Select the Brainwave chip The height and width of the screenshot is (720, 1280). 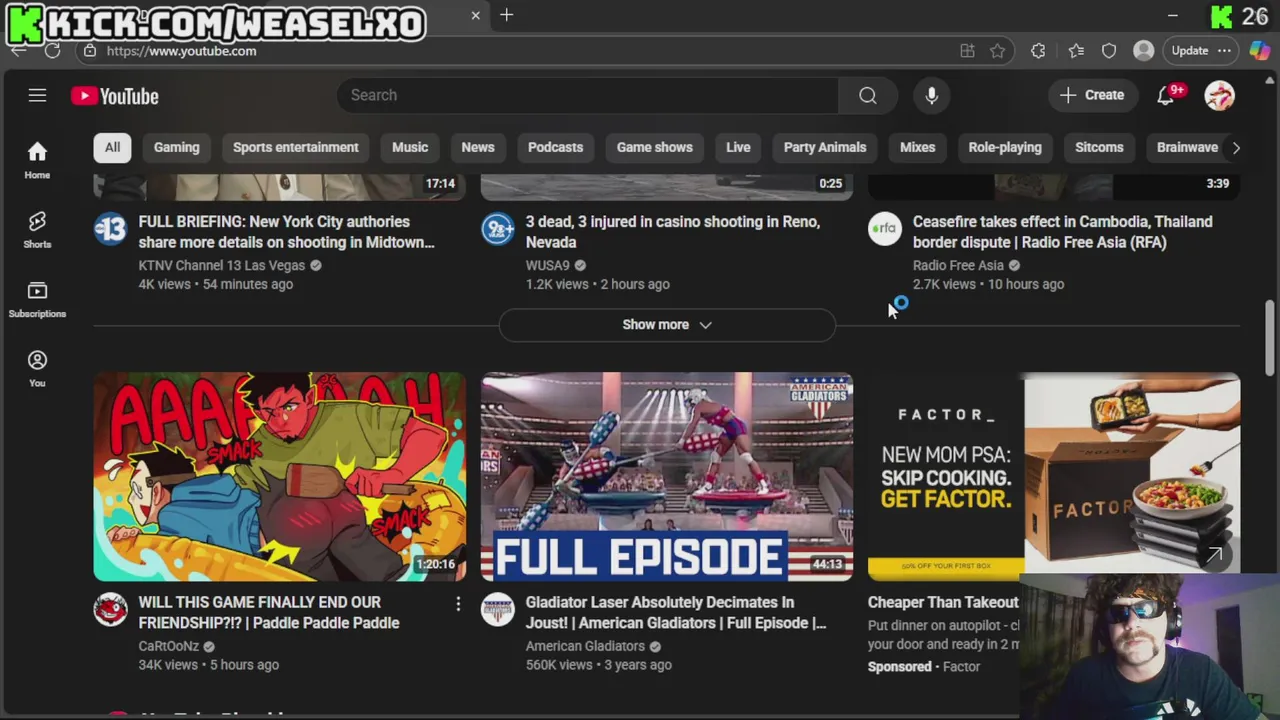(1187, 147)
